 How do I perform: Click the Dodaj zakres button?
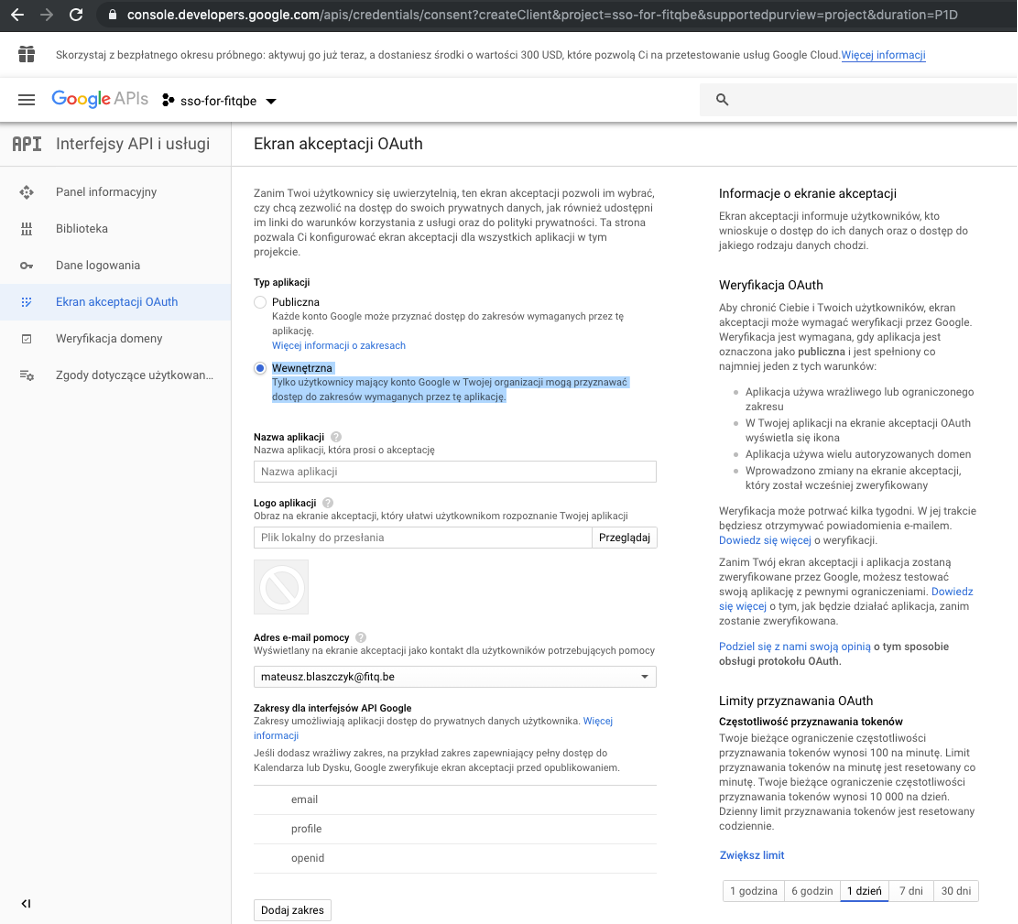[292, 910]
